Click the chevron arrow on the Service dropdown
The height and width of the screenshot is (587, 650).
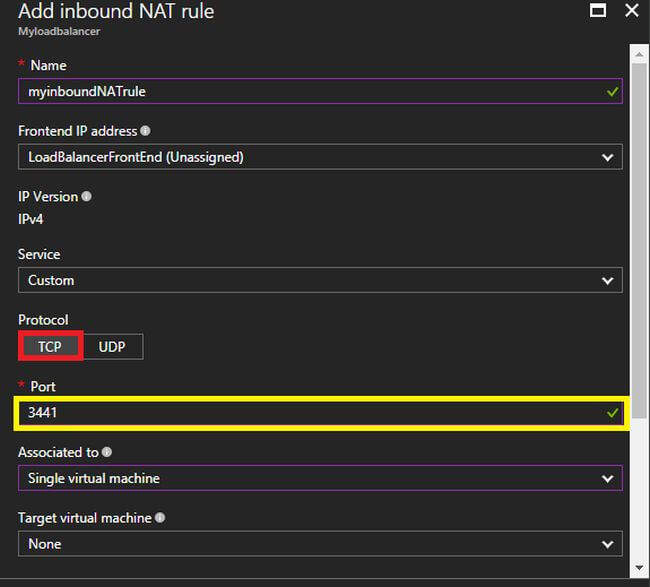pyautogui.click(x=607, y=281)
